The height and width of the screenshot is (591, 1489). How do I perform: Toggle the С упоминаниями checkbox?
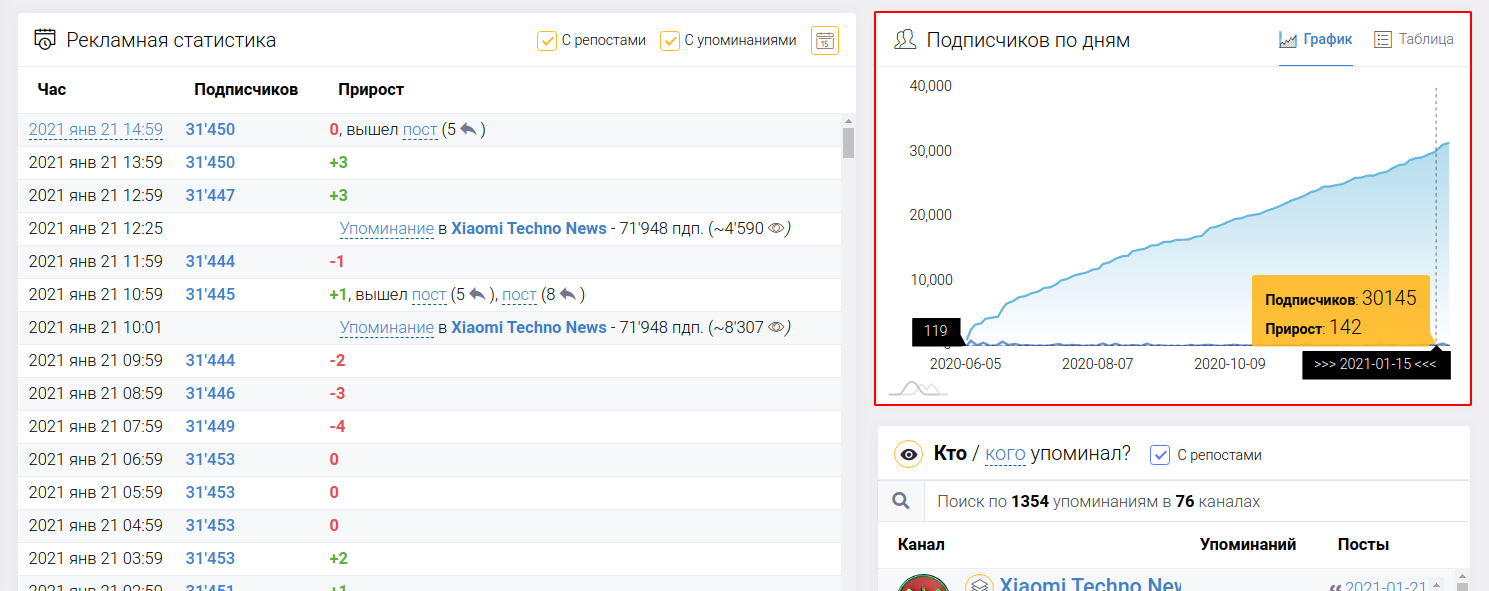pyautogui.click(x=670, y=40)
